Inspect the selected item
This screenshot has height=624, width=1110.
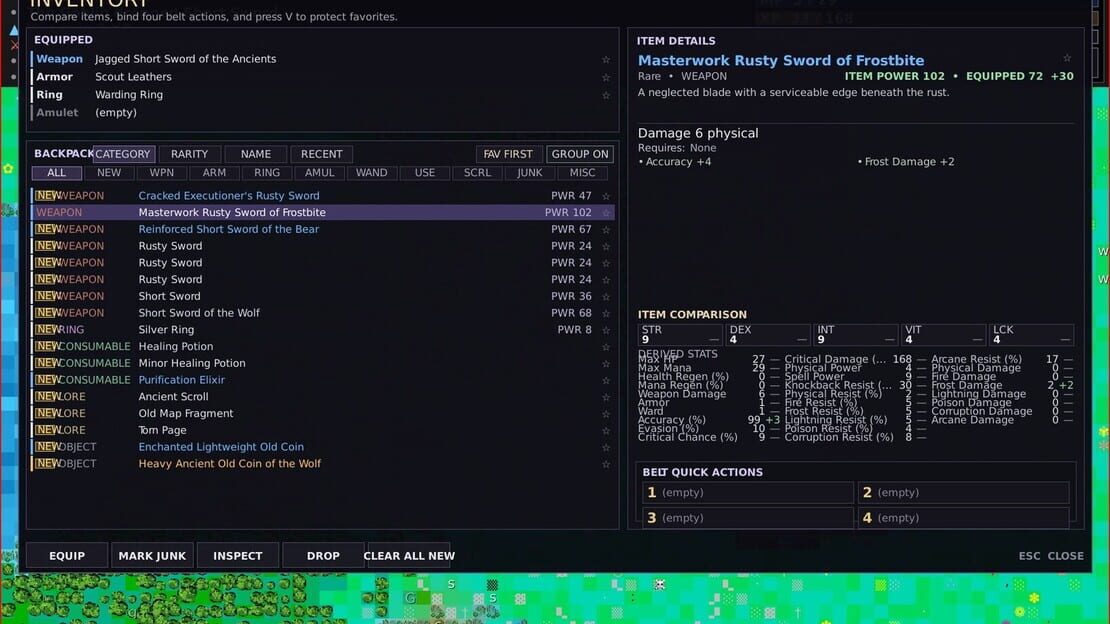238,556
